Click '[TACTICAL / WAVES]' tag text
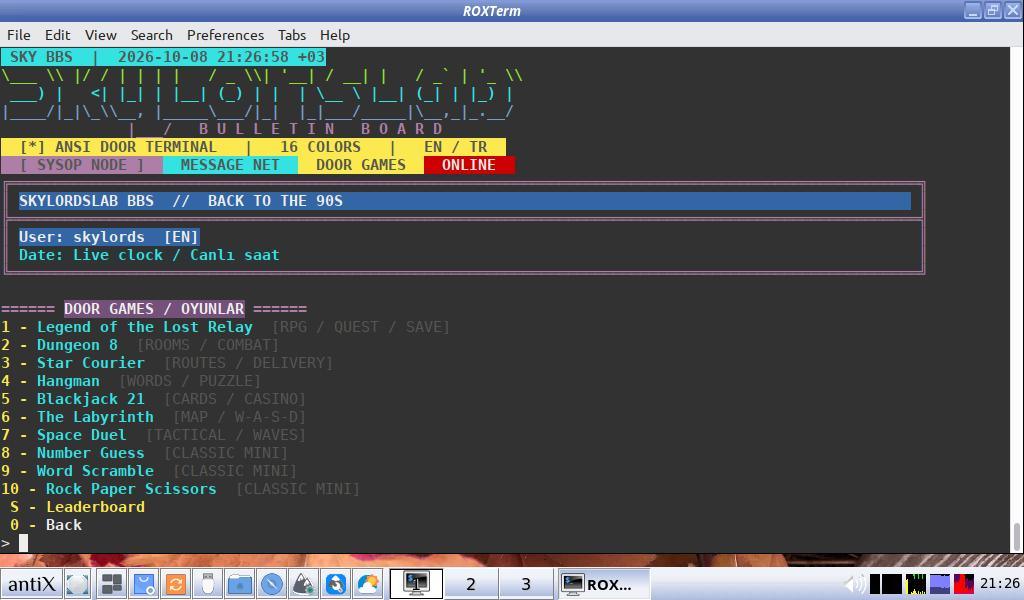The width and height of the screenshot is (1024, 600). click(225, 435)
